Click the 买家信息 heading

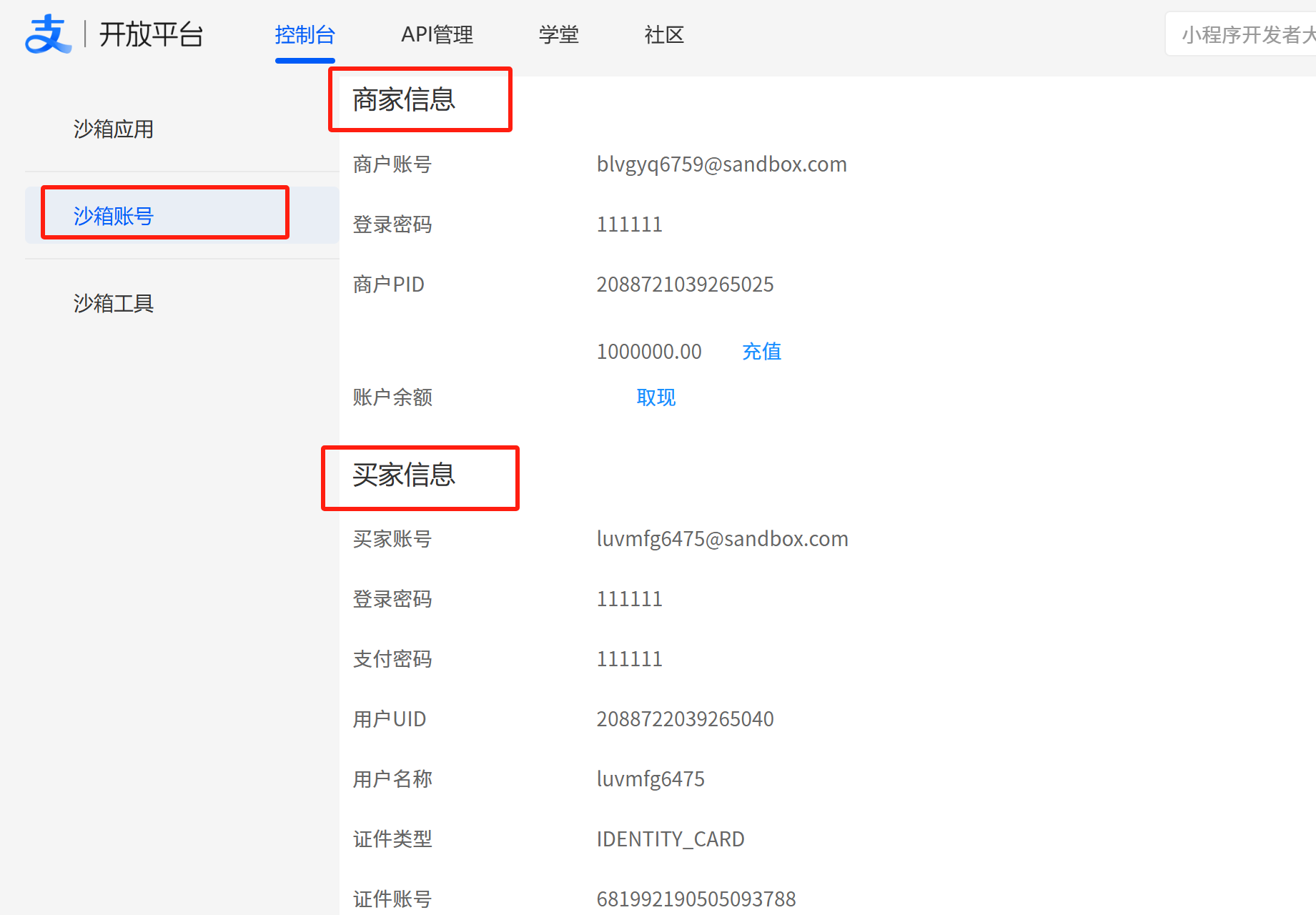click(x=404, y=475)
